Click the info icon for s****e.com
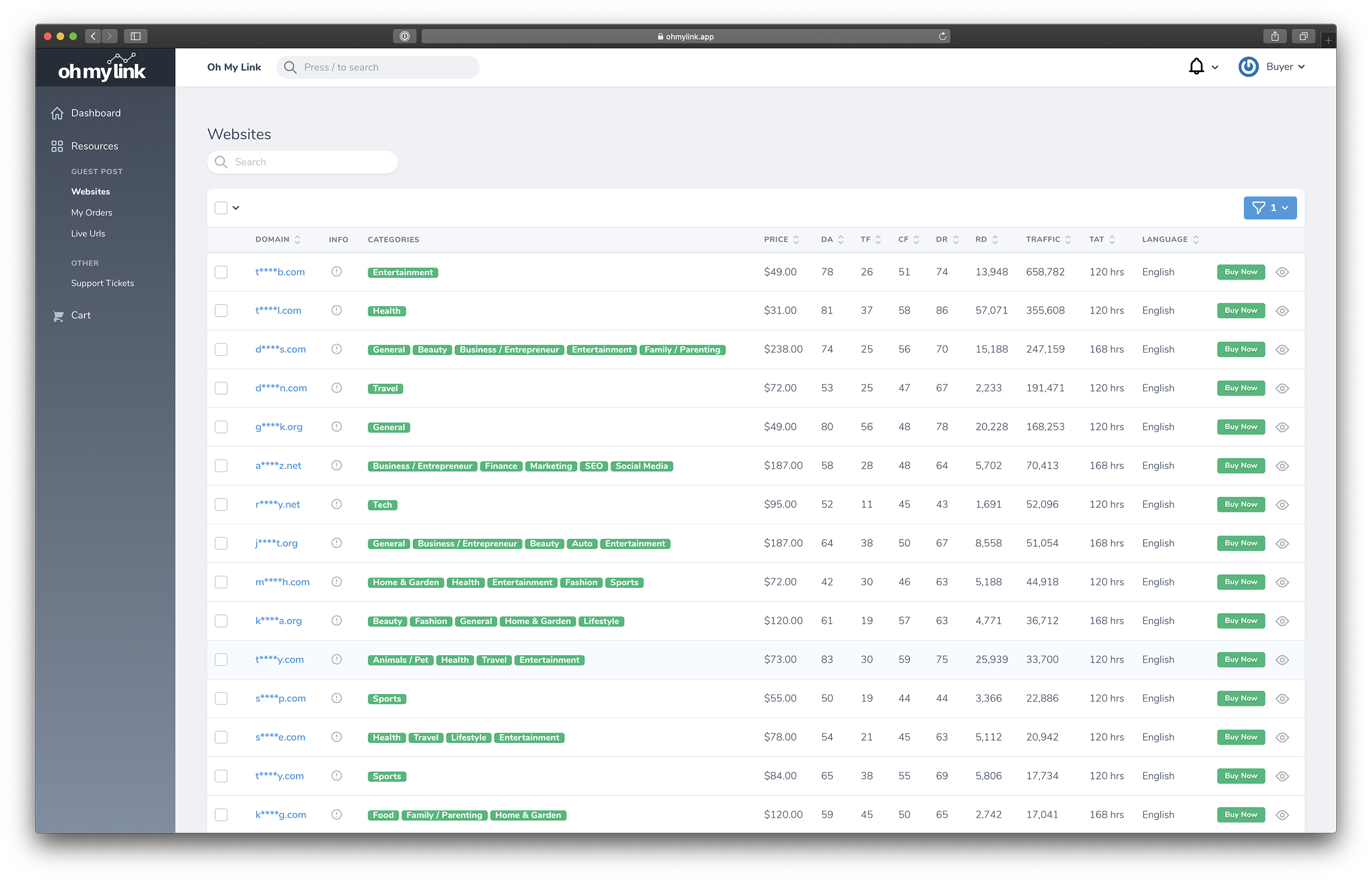The width and height of the screenshot is (1372, 880). click(x=336, y=738)
